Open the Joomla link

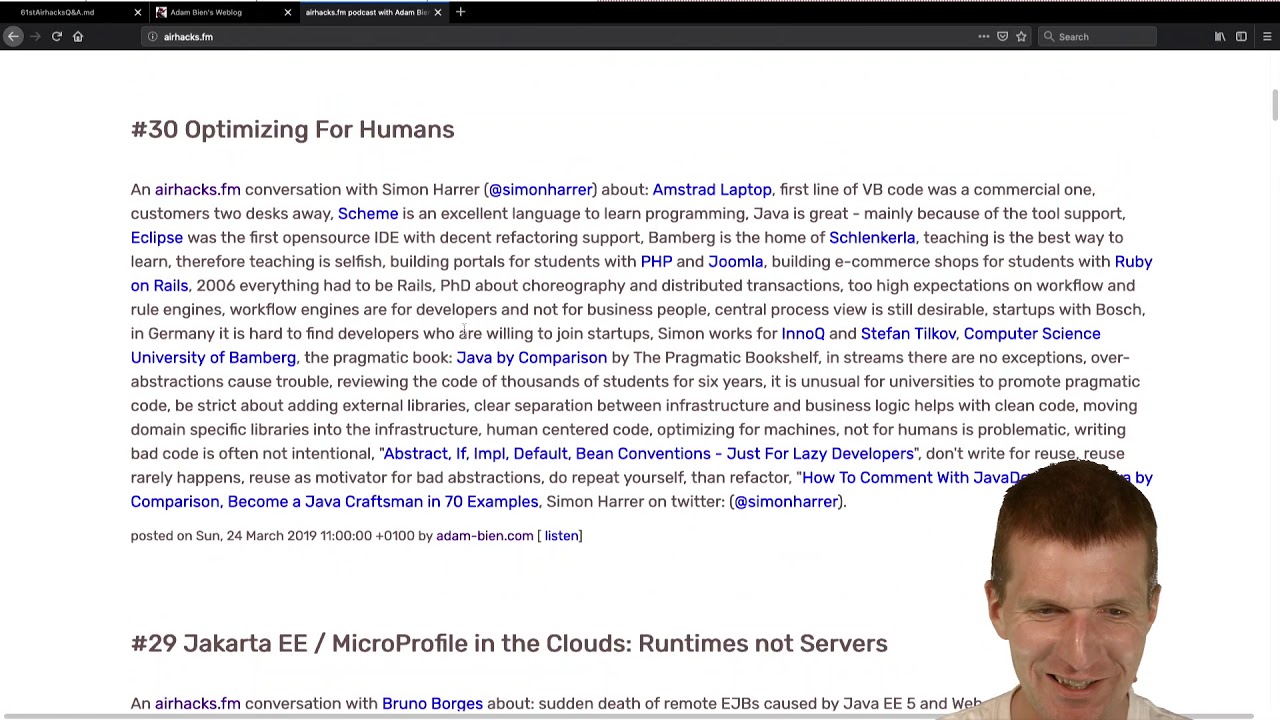coord(735,261)
